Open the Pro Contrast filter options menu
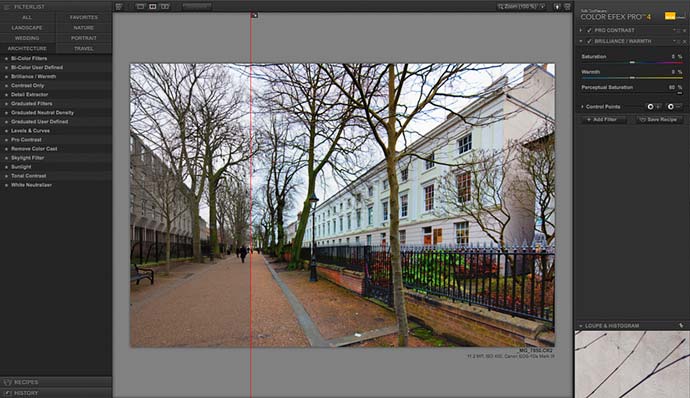690x398 pixels. pyautogui.click(x=675, y=30)
